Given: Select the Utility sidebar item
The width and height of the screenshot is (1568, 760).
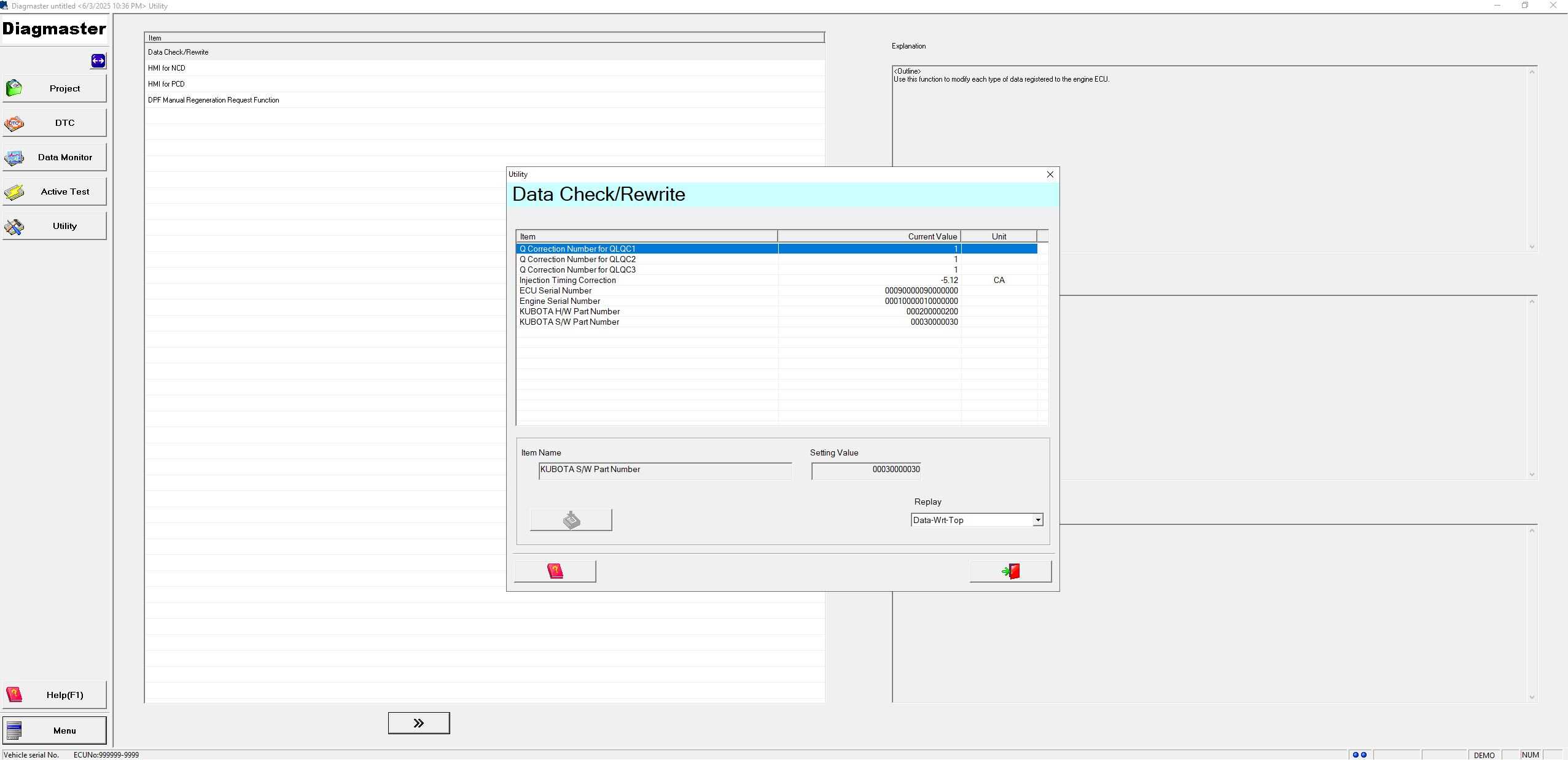Looking at the screenshot, I should 55,226.
